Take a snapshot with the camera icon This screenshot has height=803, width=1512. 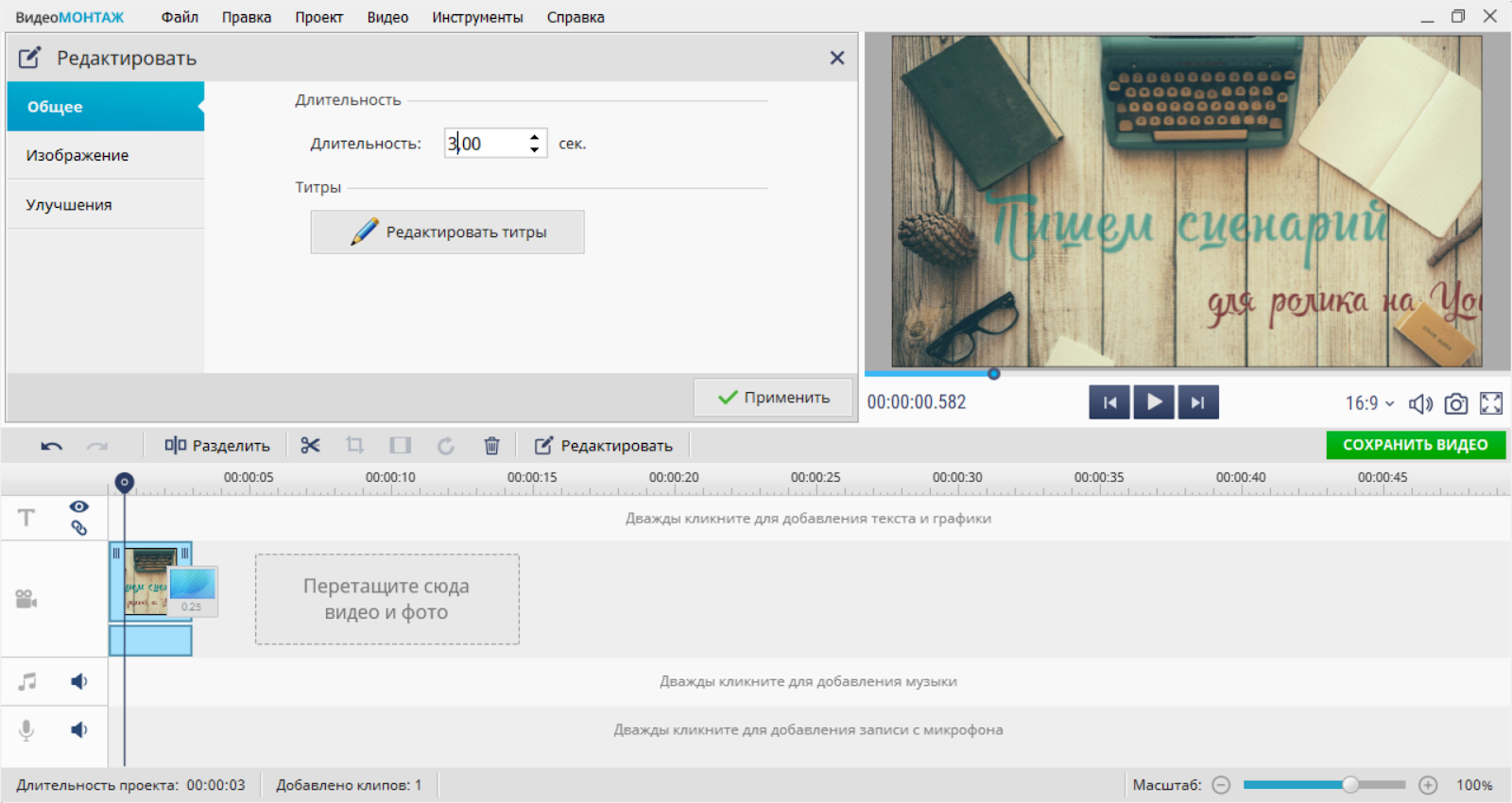[x=1456, y=403]
